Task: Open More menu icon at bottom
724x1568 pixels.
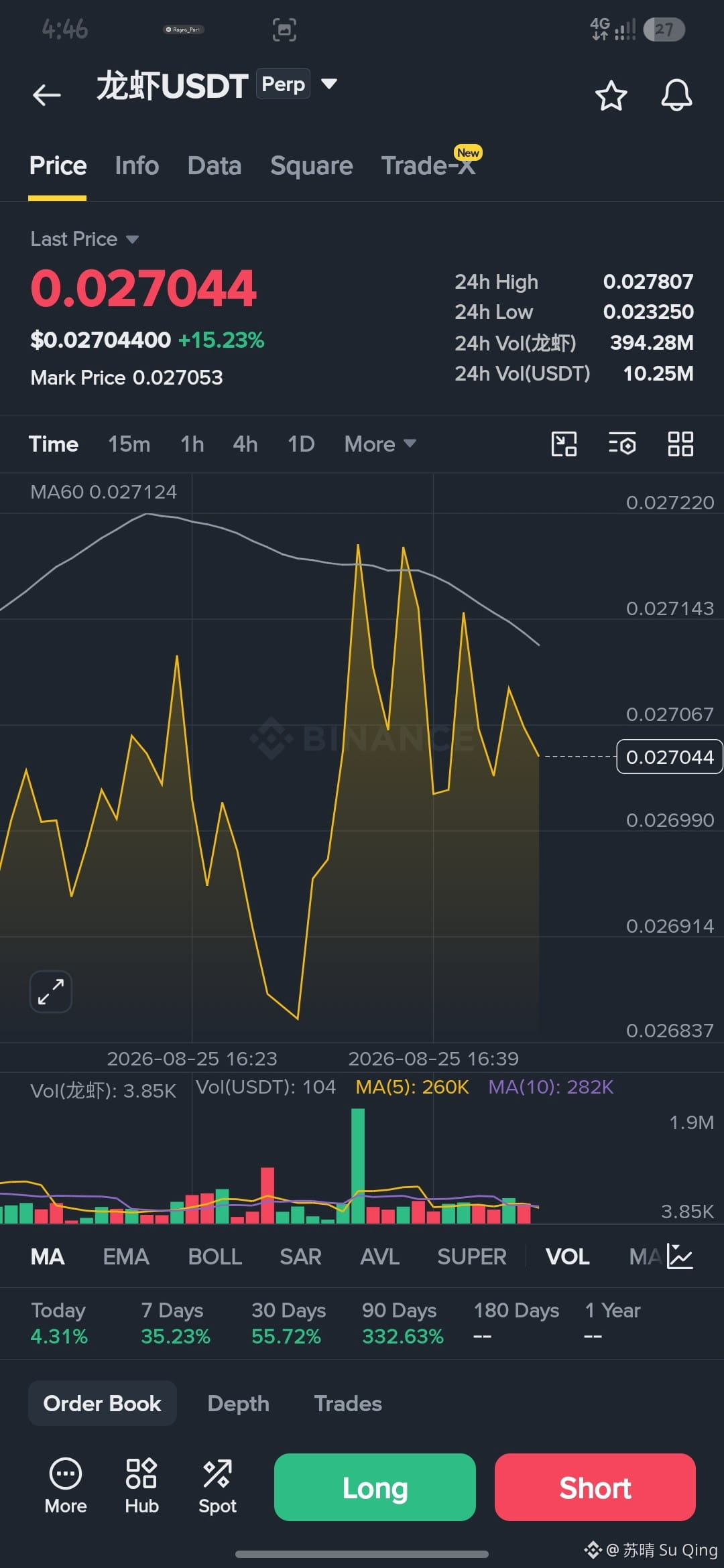Action: click(66, 1486)
